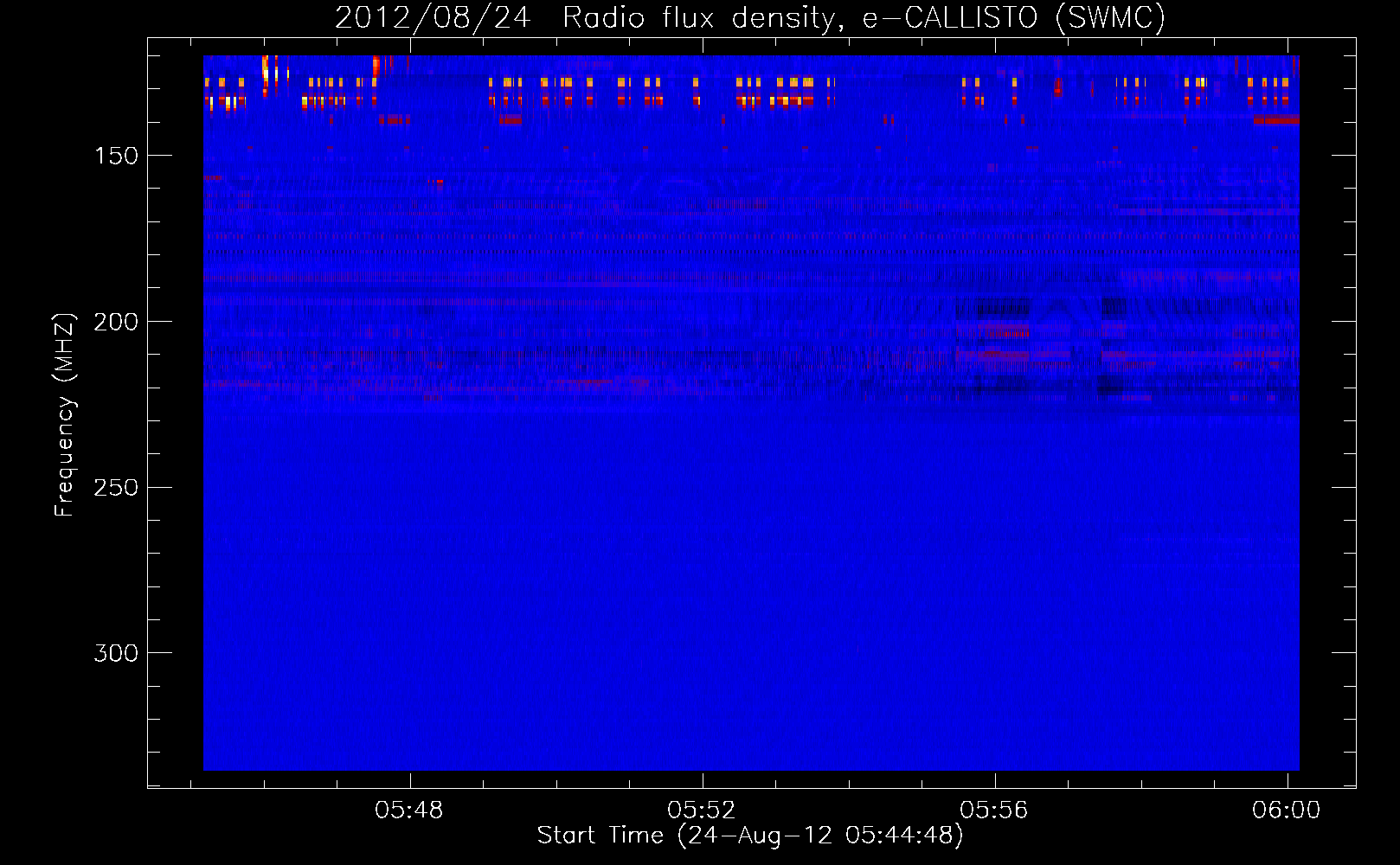Image resolution: width=1400 pixels, height=865 pixels.
Task: Click the '300' frequency tick label
Action: [x=116, y=653]
